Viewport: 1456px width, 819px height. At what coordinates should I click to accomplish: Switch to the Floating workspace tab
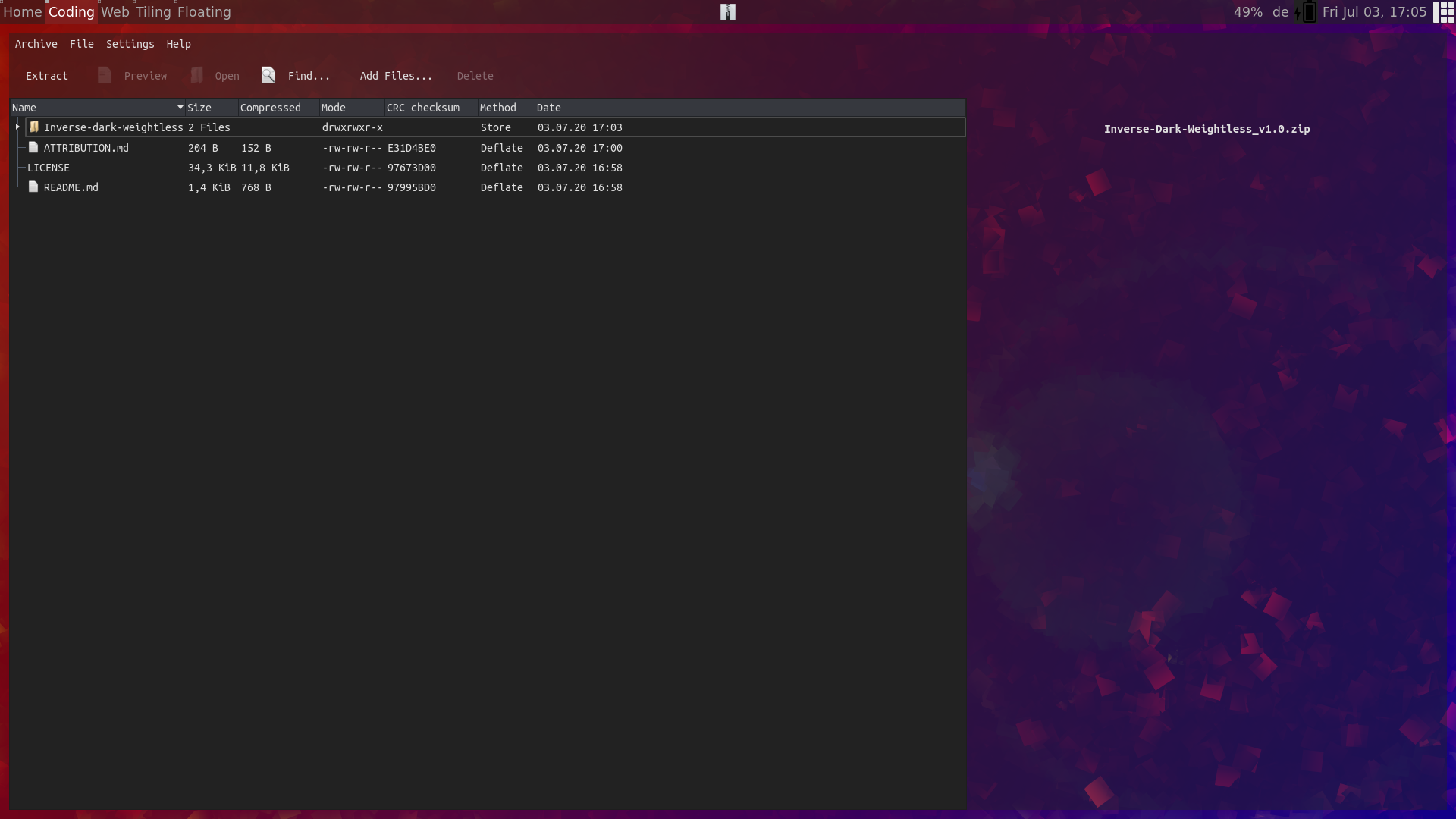(x=204, y=12)
